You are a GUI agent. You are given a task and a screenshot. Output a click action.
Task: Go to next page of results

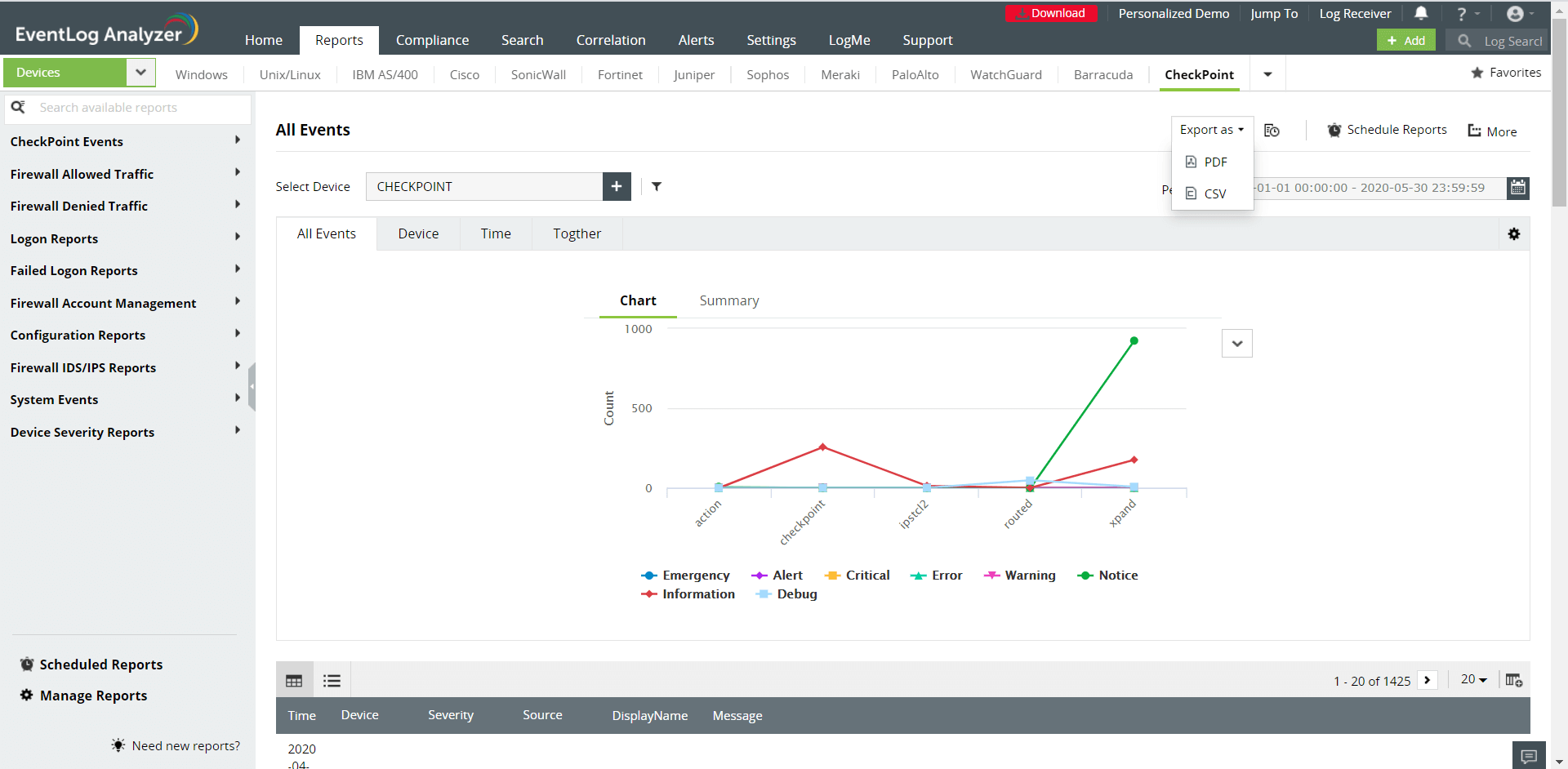click(1428, 680)
